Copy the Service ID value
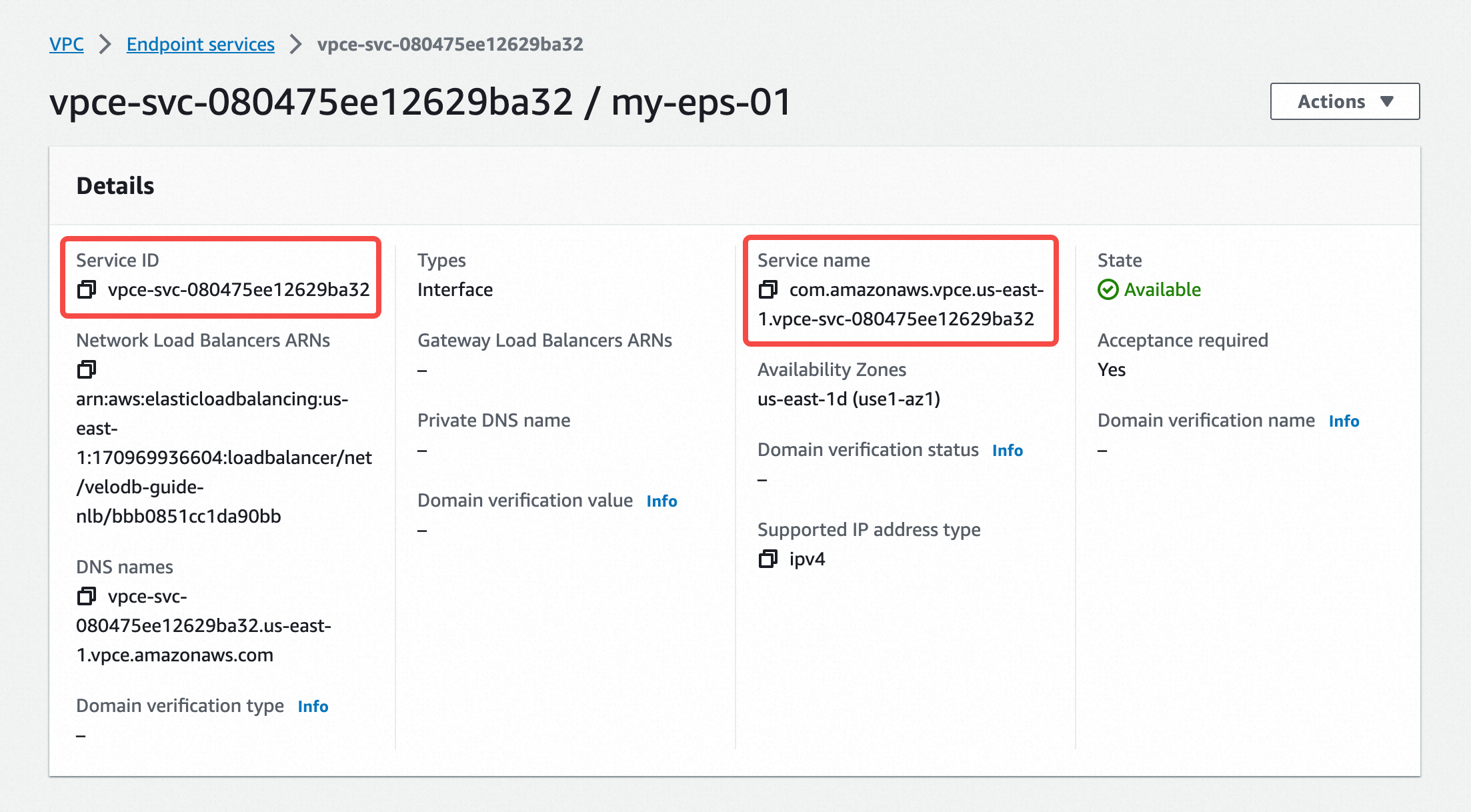Image resolution: width=1471 pixels, height=812 pixels. click(x=87, y=290)
